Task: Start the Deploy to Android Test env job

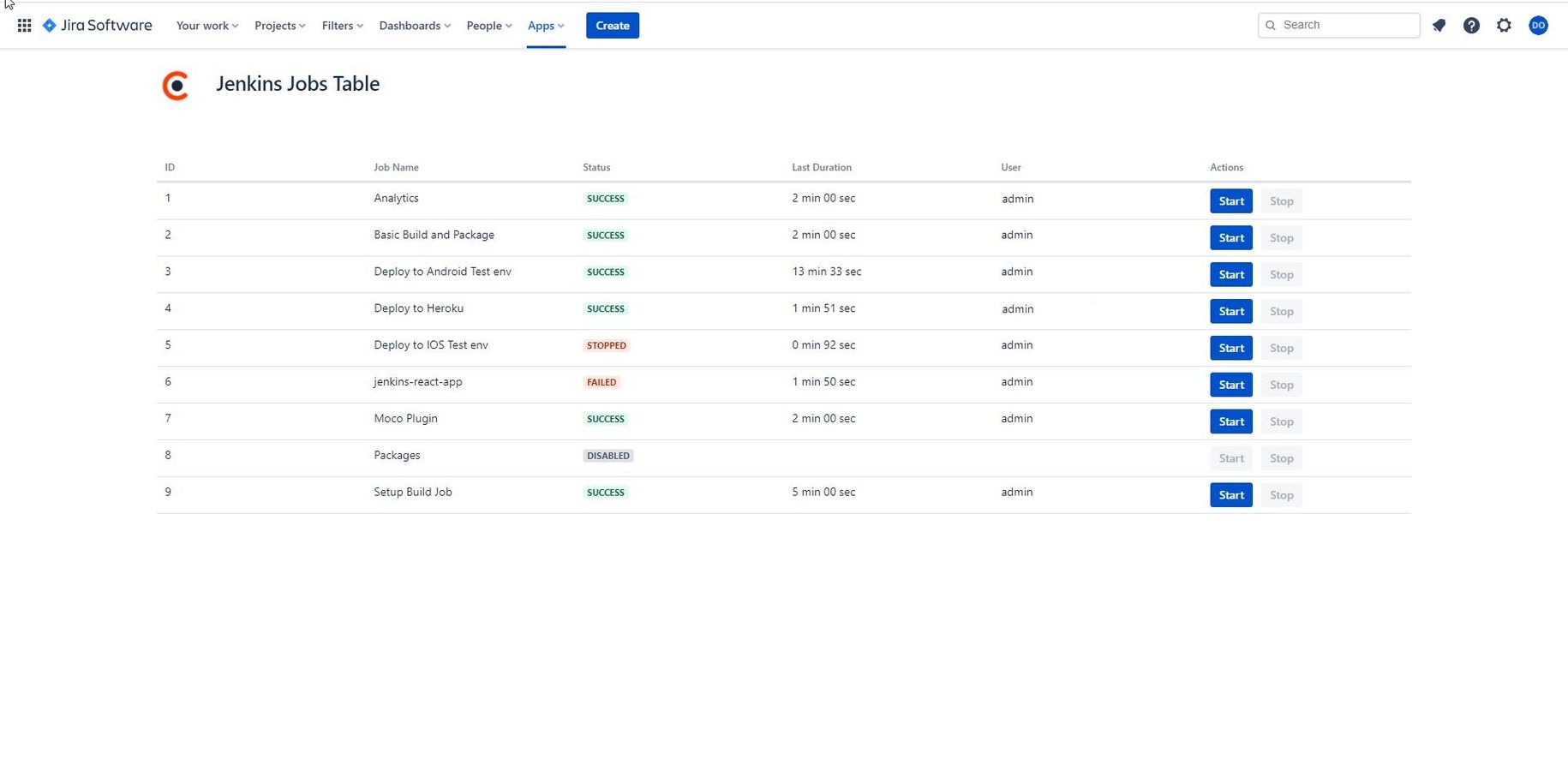Action: coord(1231,275)
